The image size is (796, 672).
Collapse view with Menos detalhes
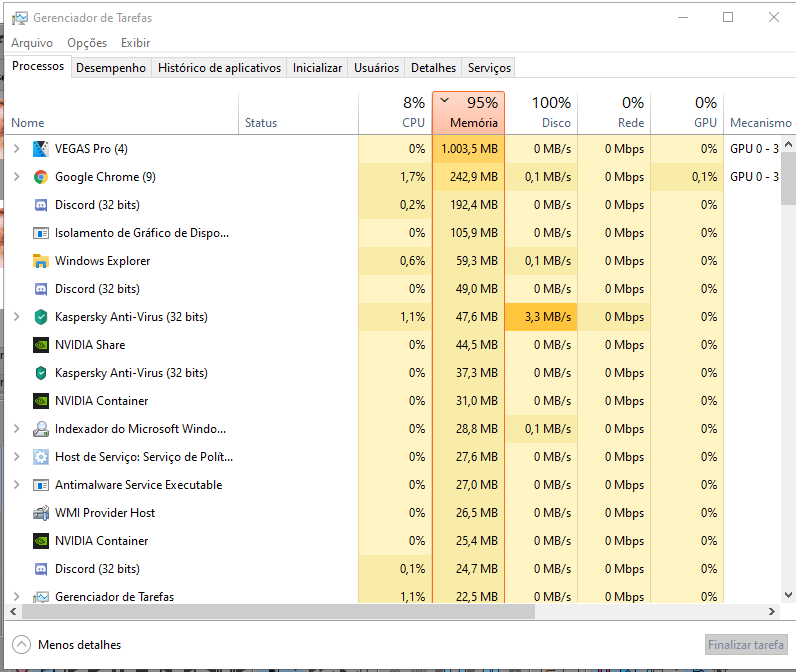pyautogui.click(x=67, y=645)
